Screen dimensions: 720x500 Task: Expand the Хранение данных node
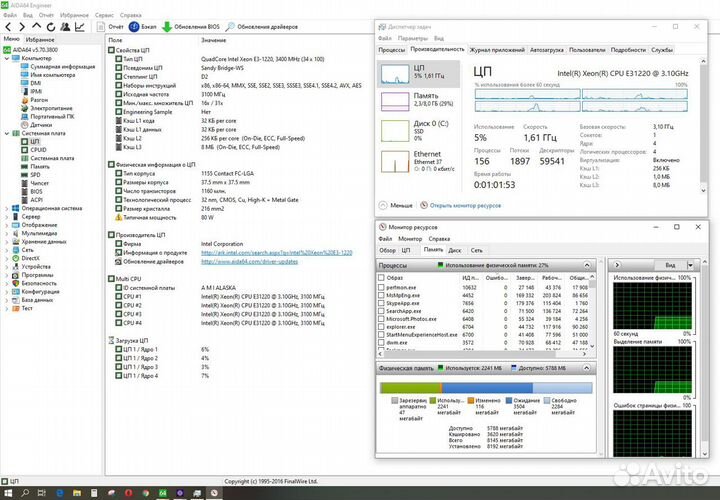[x=6, y=242]
